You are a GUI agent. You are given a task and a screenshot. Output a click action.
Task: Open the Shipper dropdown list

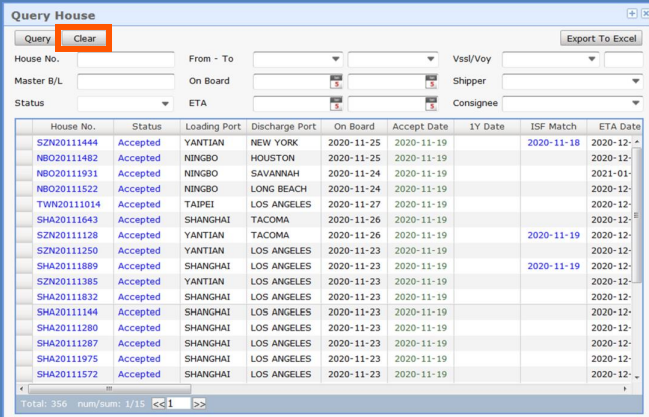635,82
